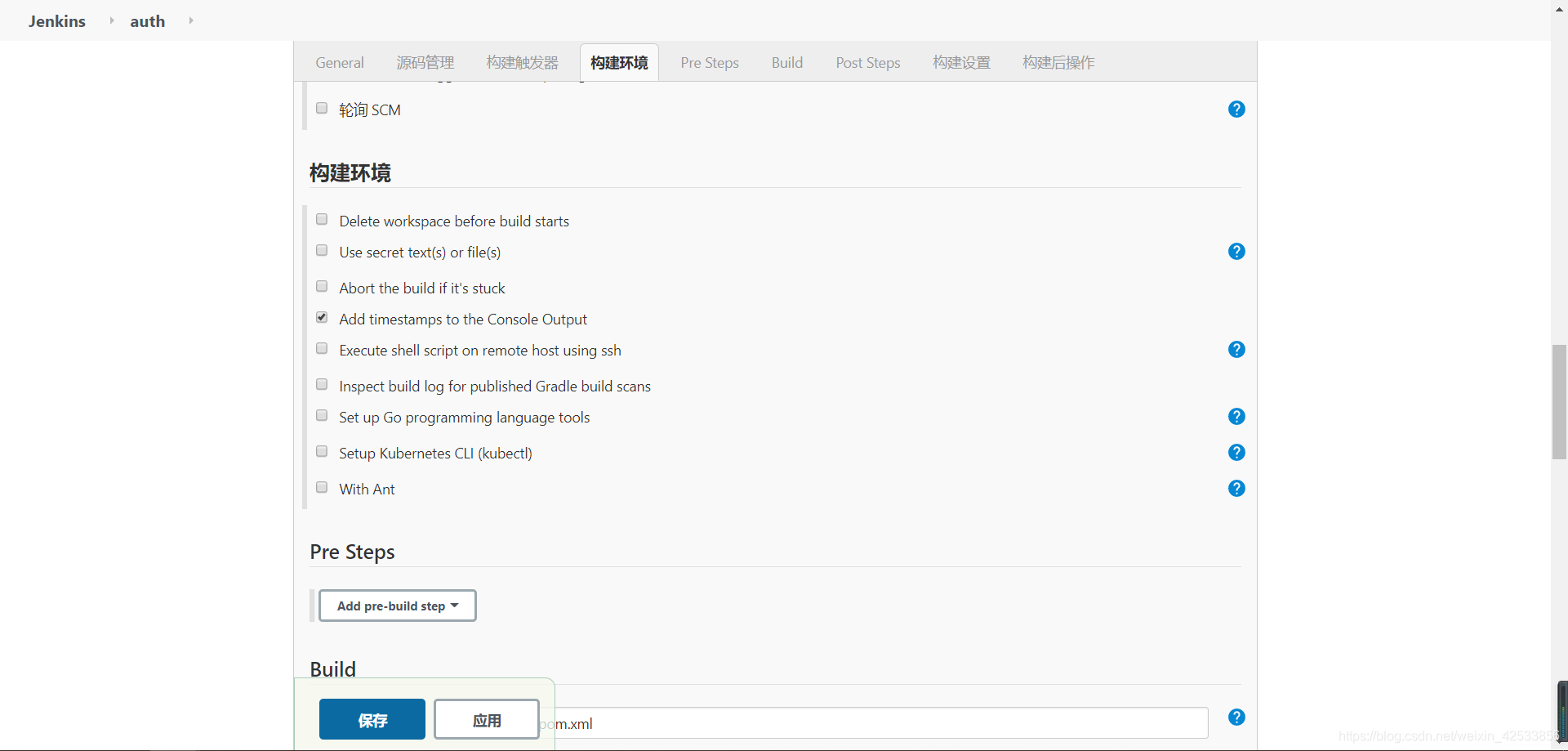The width and height of the screenshot is (1568, 751).
Task: Enable Delete workspace before build starts
Action: click(321, 218)
